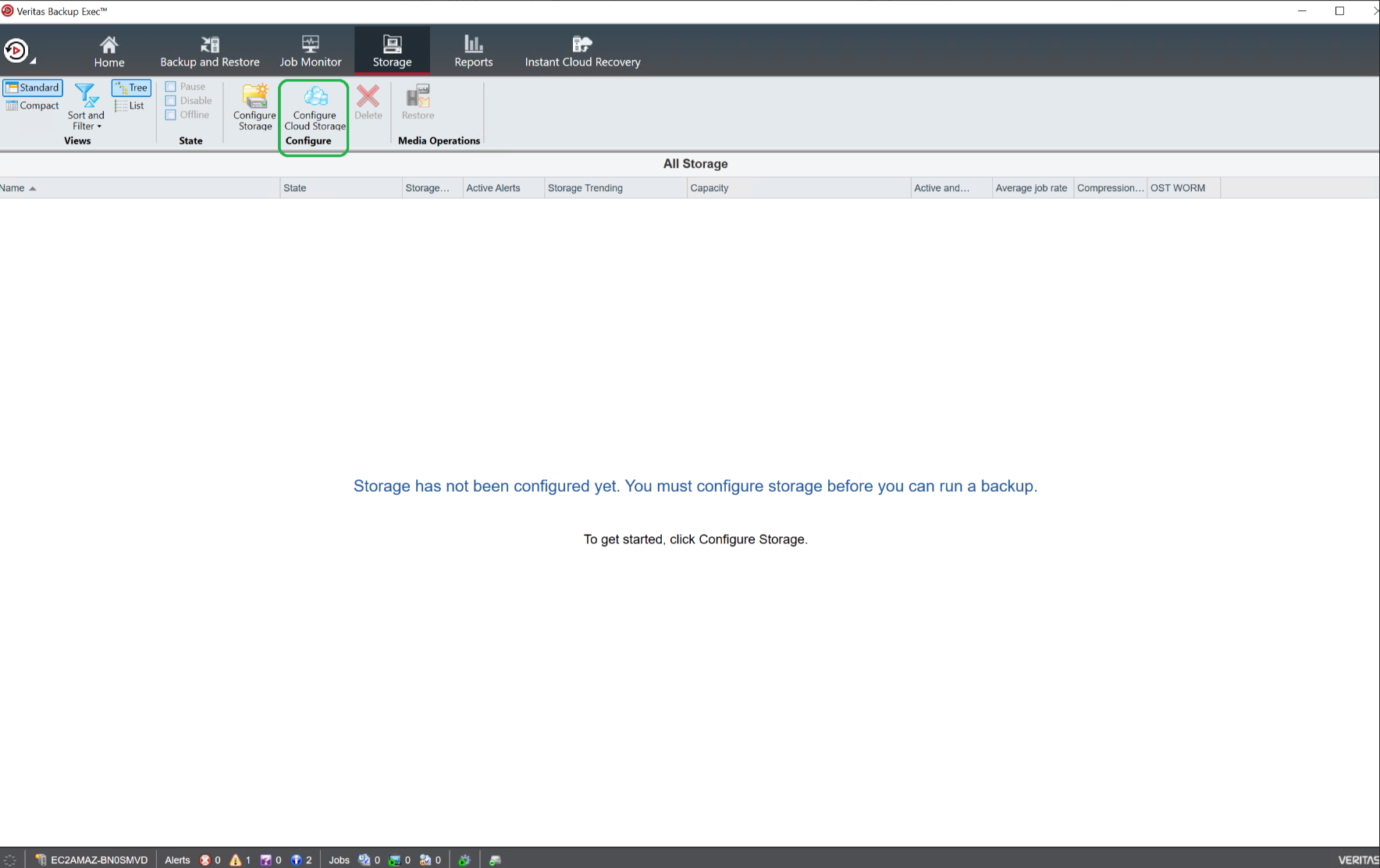Click the Storage Trending column header
The height and width of the screenshot is (868, 1380).
(615, 188)
